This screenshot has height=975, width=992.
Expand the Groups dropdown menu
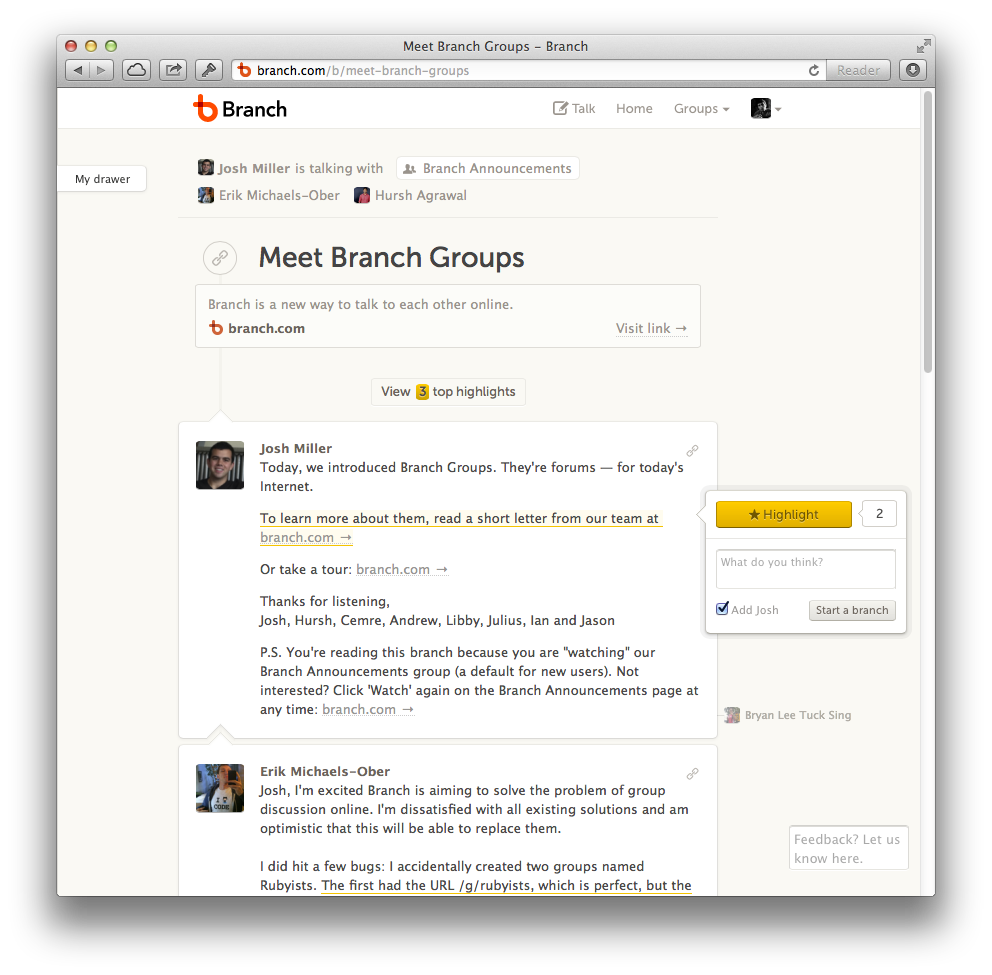tap(701, 108)
